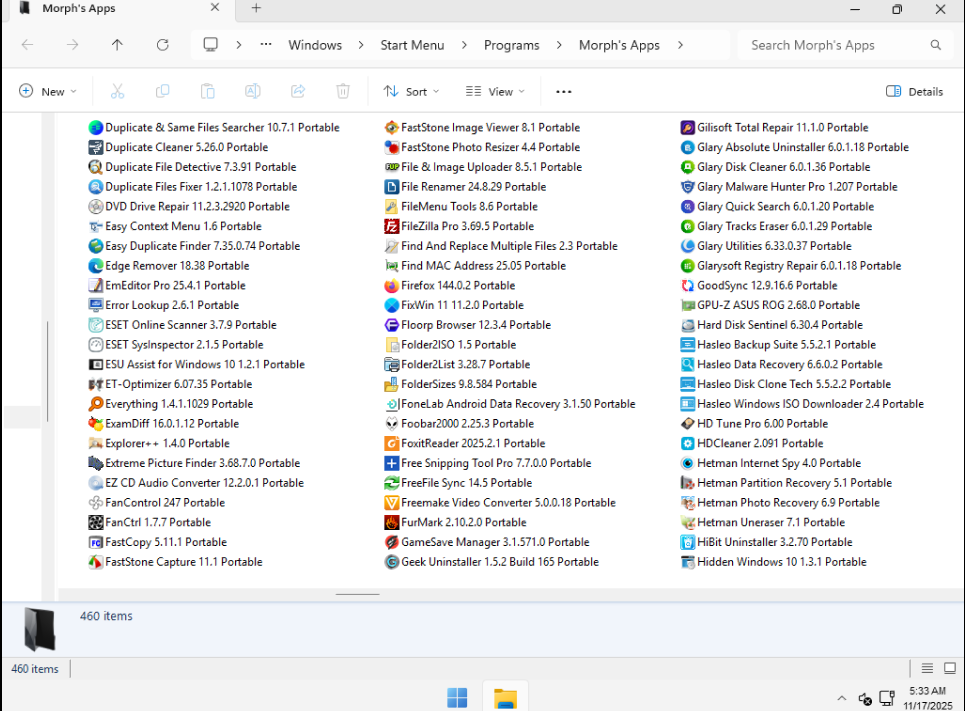Select the Edge Remover 18.38 Portable icon
The width and height of the screenshot is (965, 711).
click(96, 266)
